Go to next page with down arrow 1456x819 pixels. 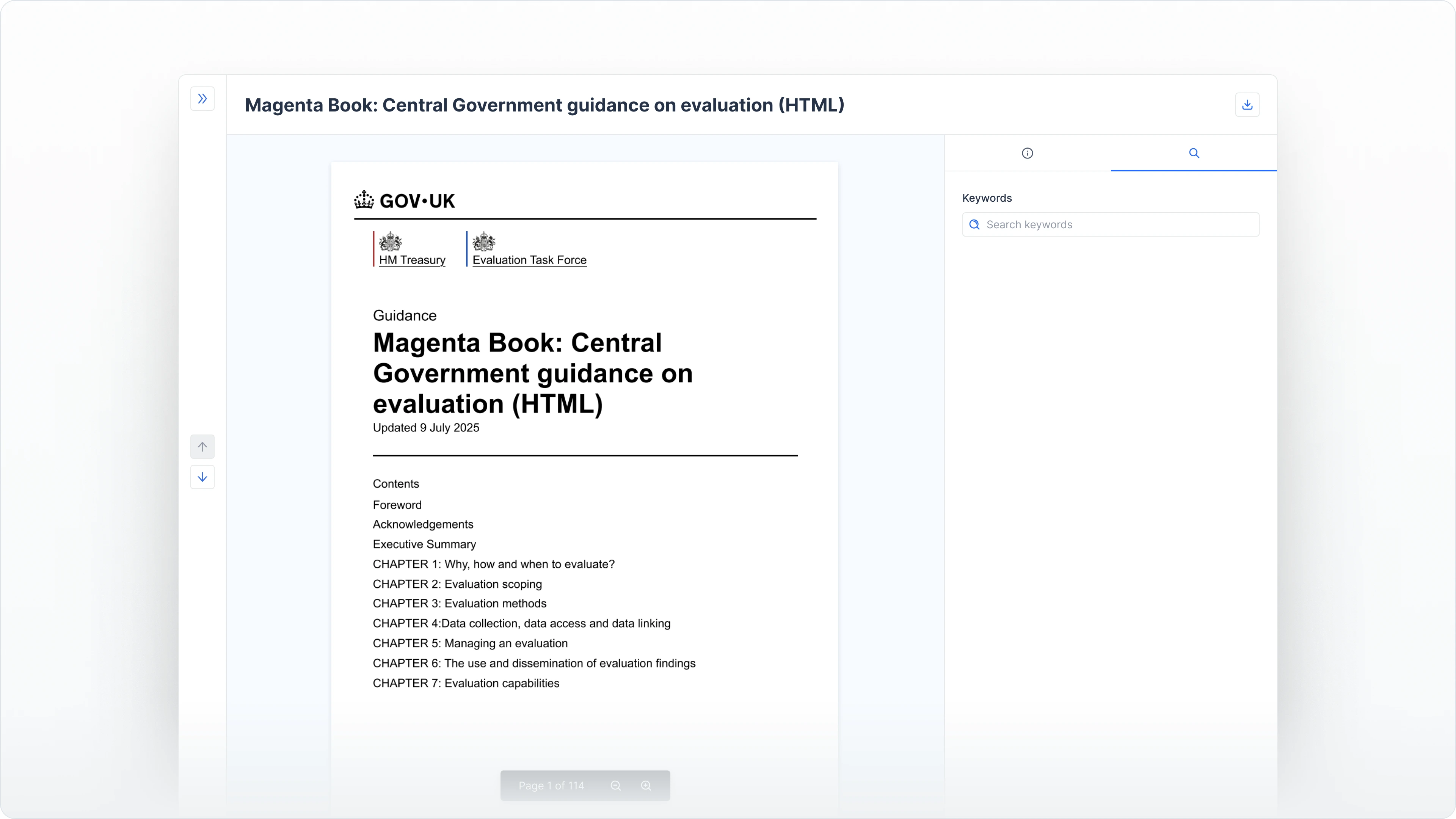click(202, 477)
